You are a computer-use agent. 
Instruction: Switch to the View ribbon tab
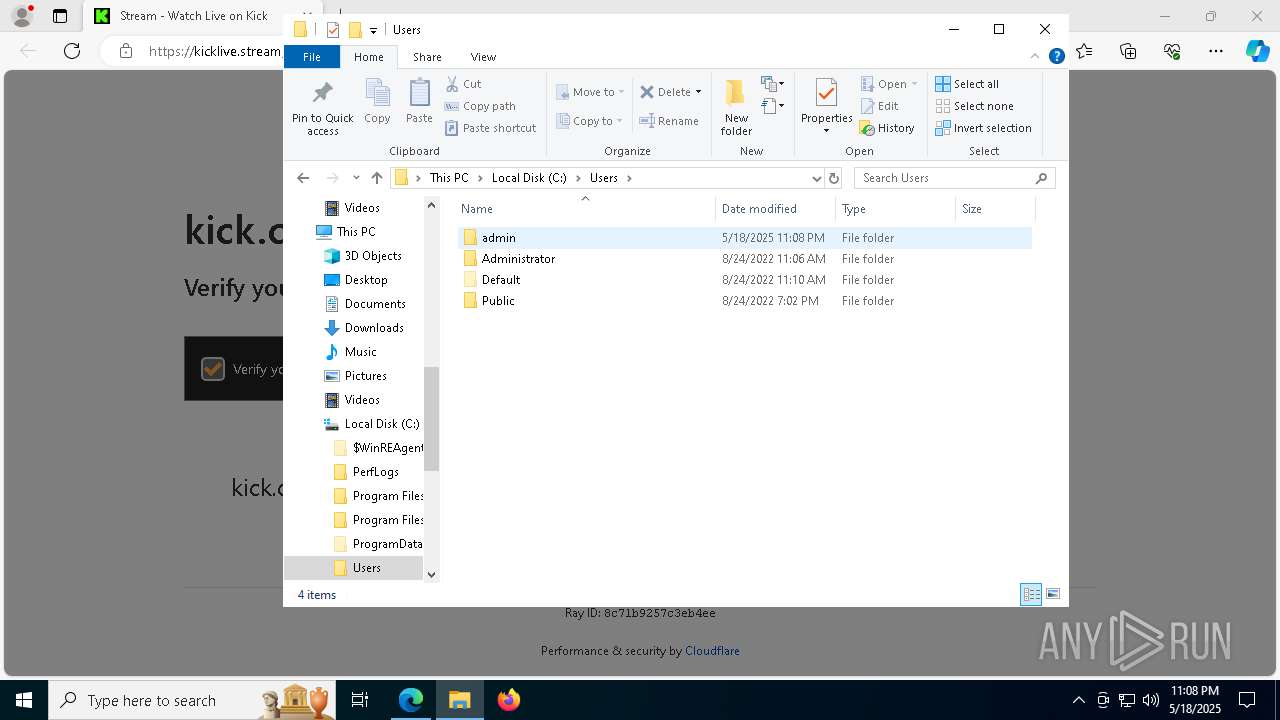483,57
